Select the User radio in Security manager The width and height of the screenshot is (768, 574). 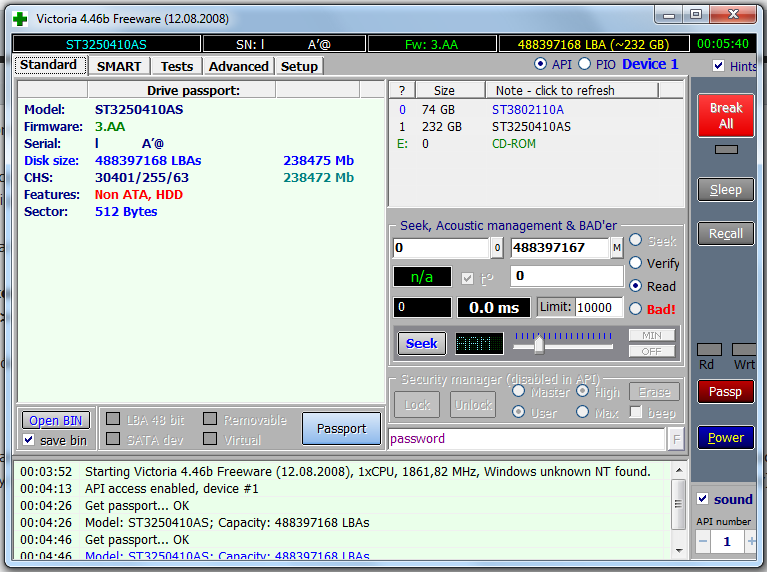coord(519,412)
